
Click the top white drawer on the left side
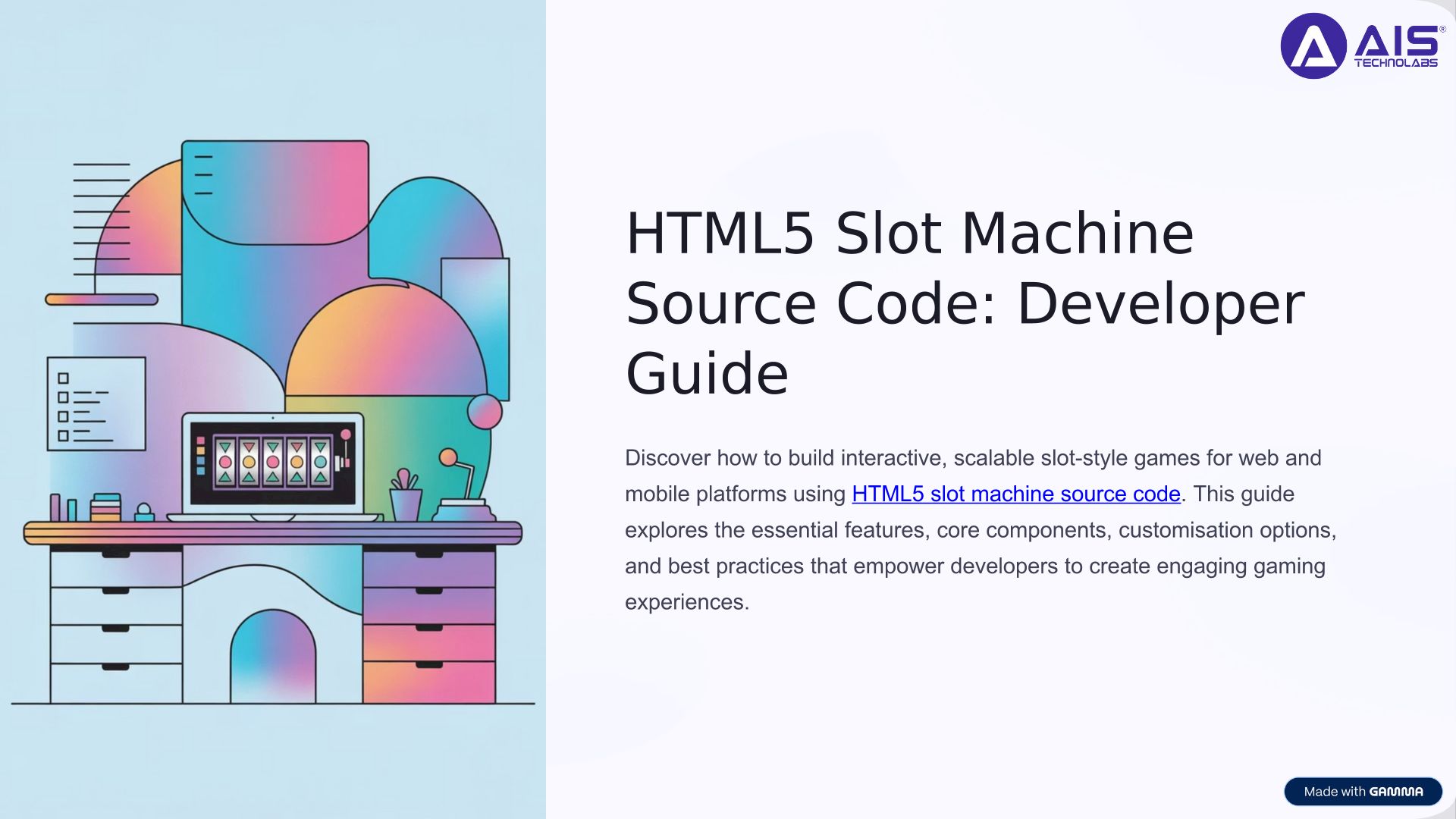point(116,570)
